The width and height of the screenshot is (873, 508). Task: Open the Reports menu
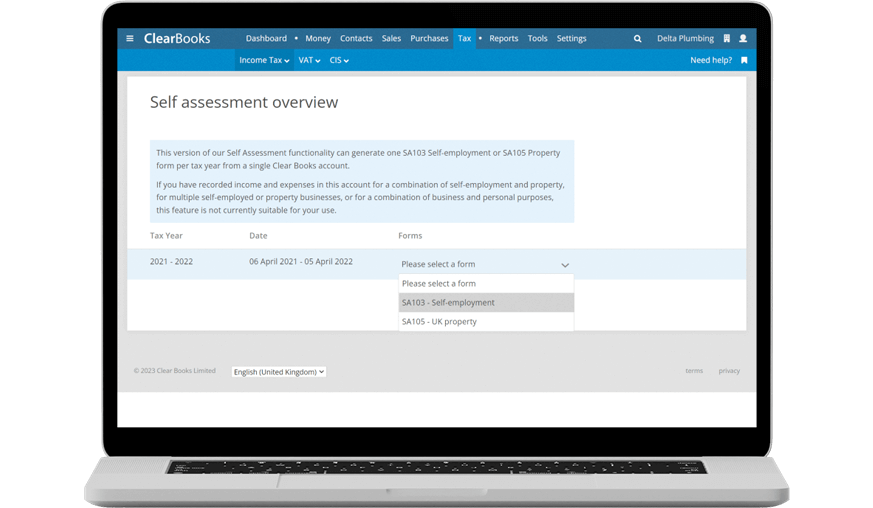click(504, 38)
